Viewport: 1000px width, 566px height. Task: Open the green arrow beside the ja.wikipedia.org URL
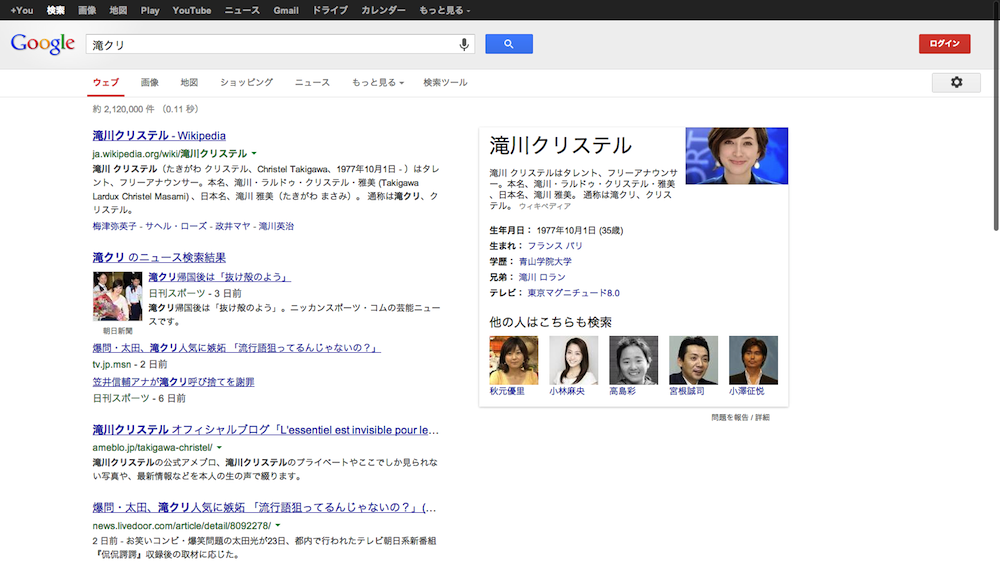click(x=254, y=154)
